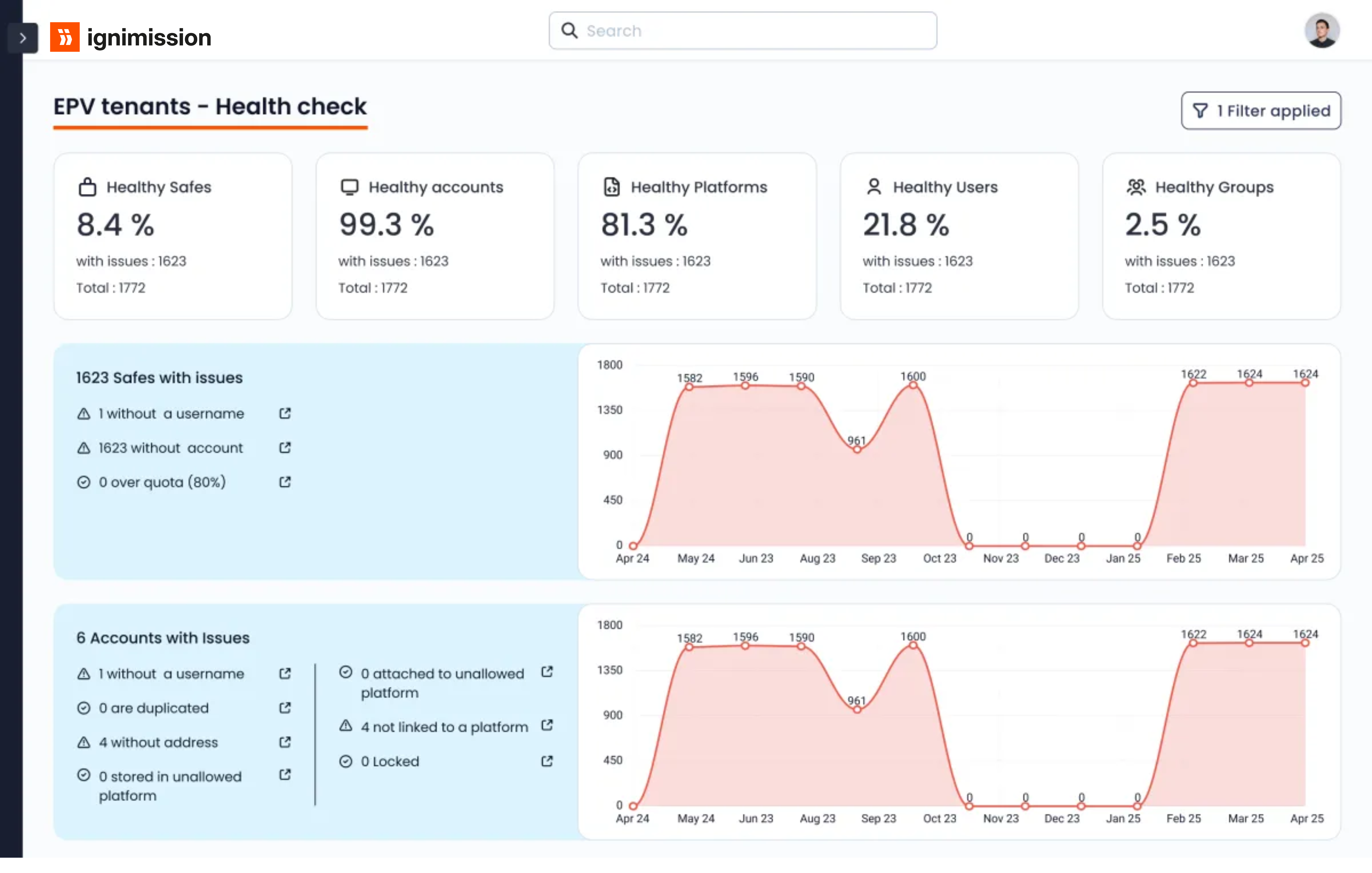The width and height of the screenshot is (1372, 873).
Task: Open the 1 Filter applied dropdown
Action: (1261, 111)
